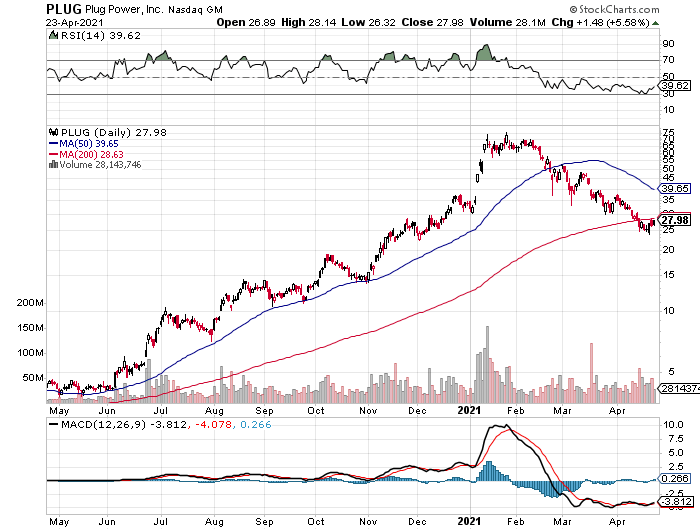700x530 pixels.
Task: Click the Volume 28.1M header value
Action: coord(508,22)
